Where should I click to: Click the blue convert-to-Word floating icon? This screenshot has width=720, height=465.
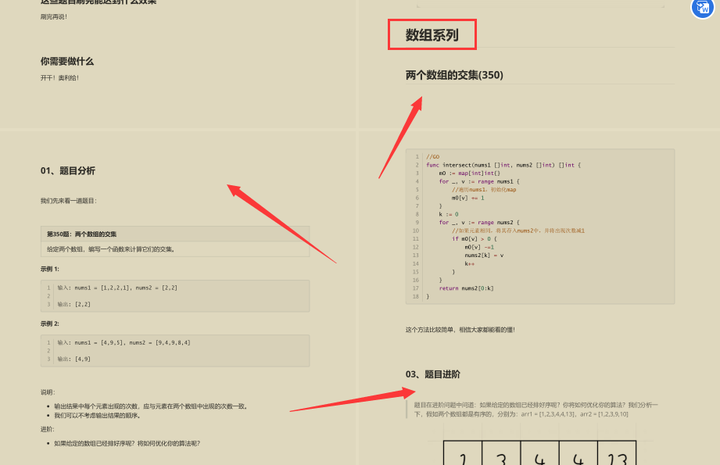tap(703, 8)
